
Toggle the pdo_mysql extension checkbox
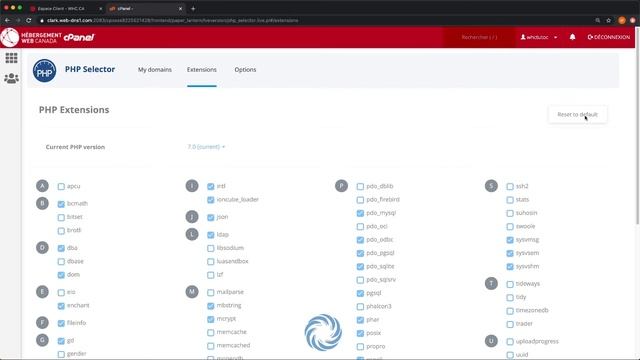360,213
